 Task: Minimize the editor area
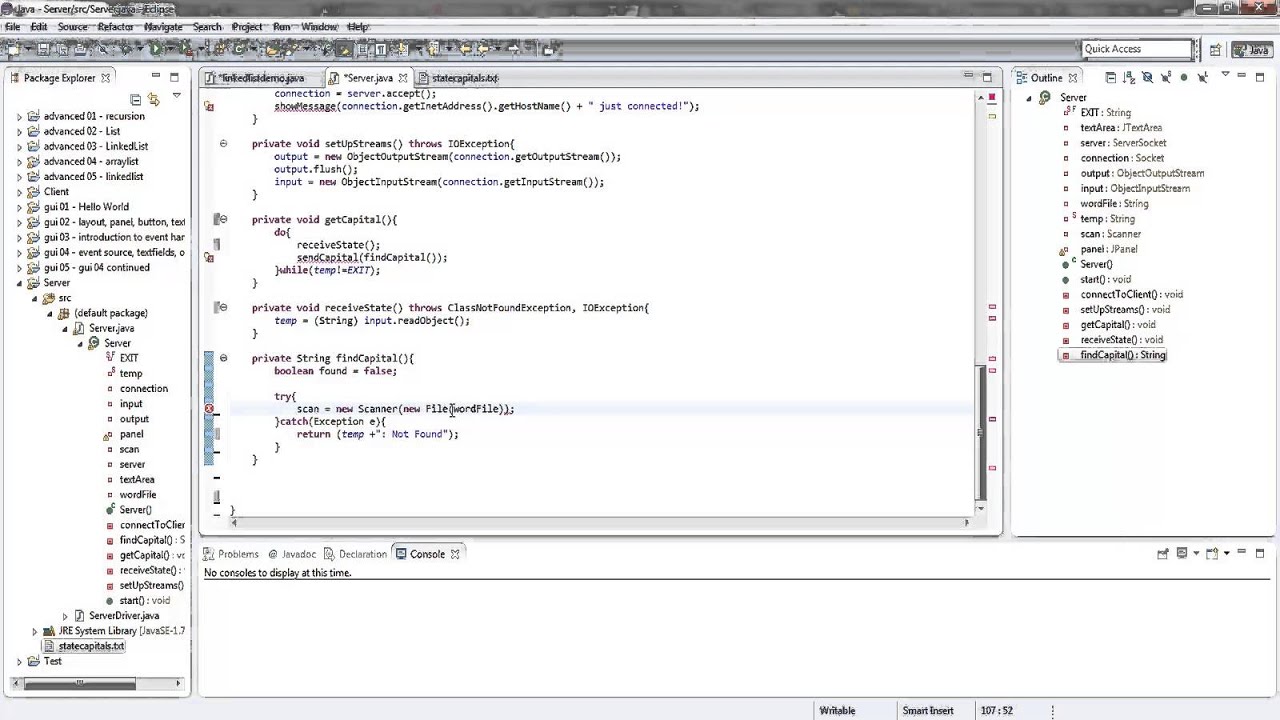pos(968,76)
